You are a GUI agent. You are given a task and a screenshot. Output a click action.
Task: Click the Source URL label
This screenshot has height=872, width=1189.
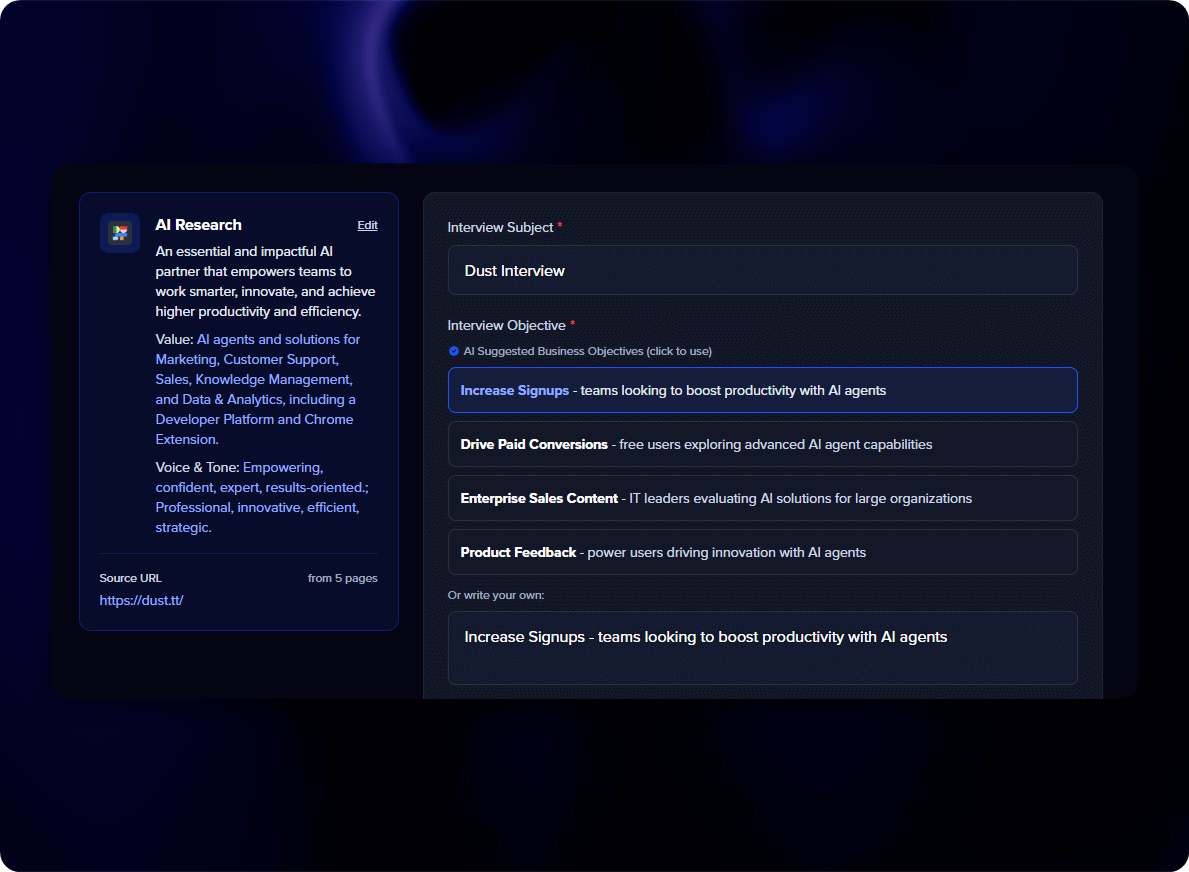(130, 578)
